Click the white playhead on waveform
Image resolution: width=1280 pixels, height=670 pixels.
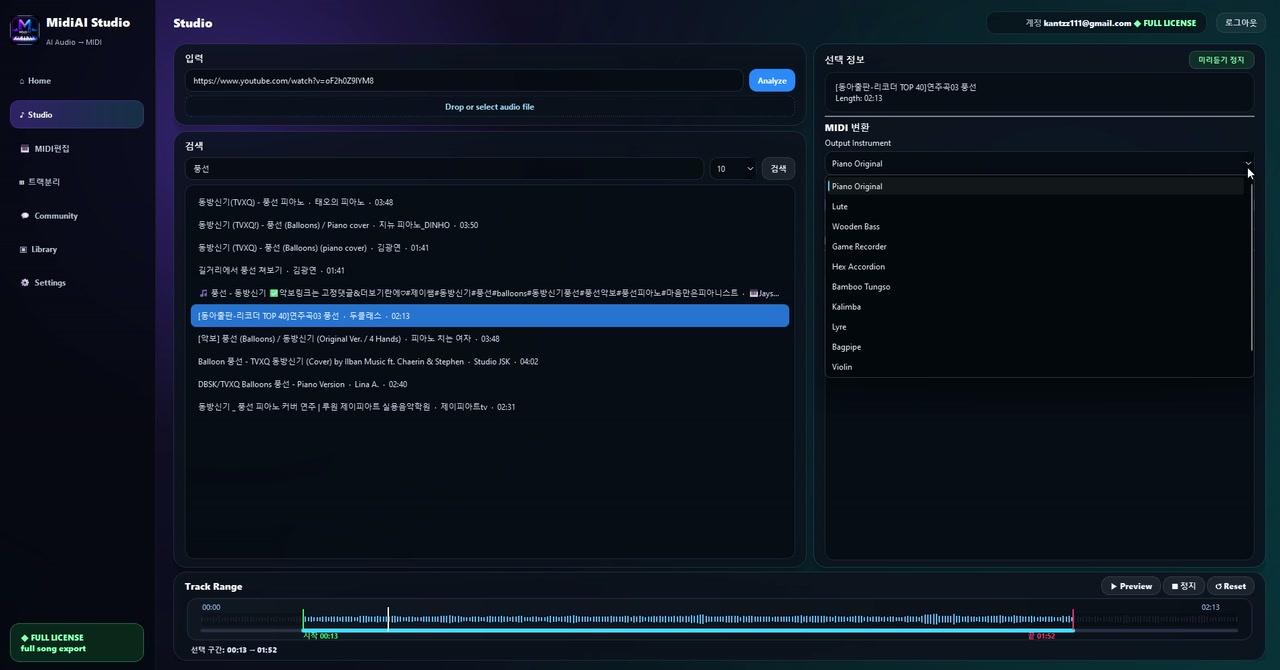click(x=388, y=619)
